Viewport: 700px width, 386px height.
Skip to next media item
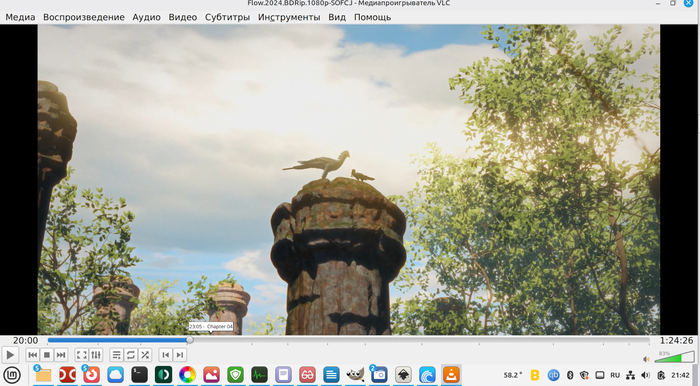point(61,355)
